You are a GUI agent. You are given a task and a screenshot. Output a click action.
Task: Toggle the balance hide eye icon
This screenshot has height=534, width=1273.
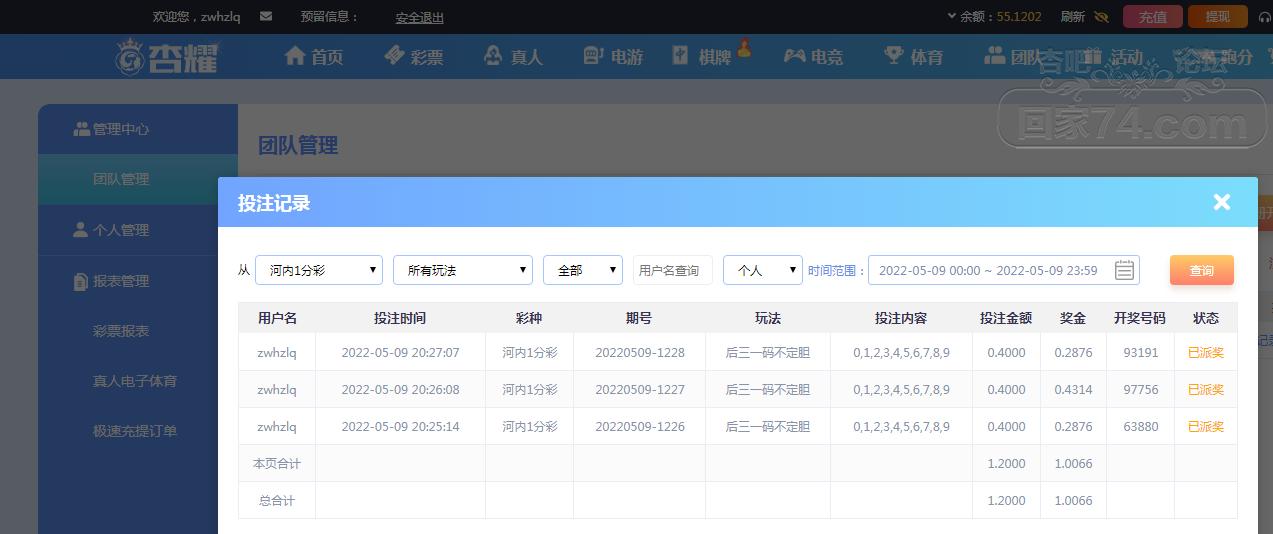[x=1102, y=17]
